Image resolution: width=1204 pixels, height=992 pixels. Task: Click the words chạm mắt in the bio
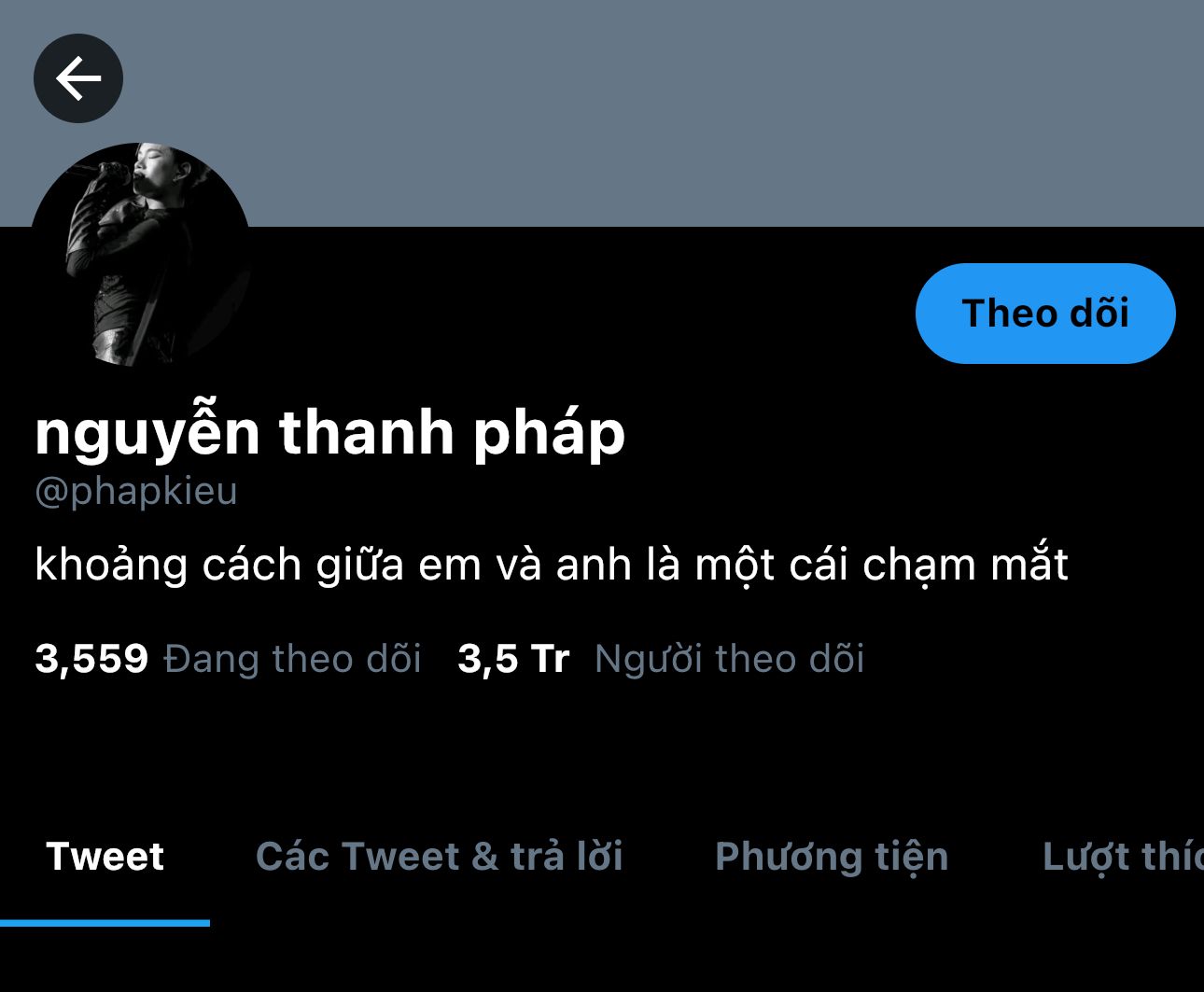coord(965,566)
